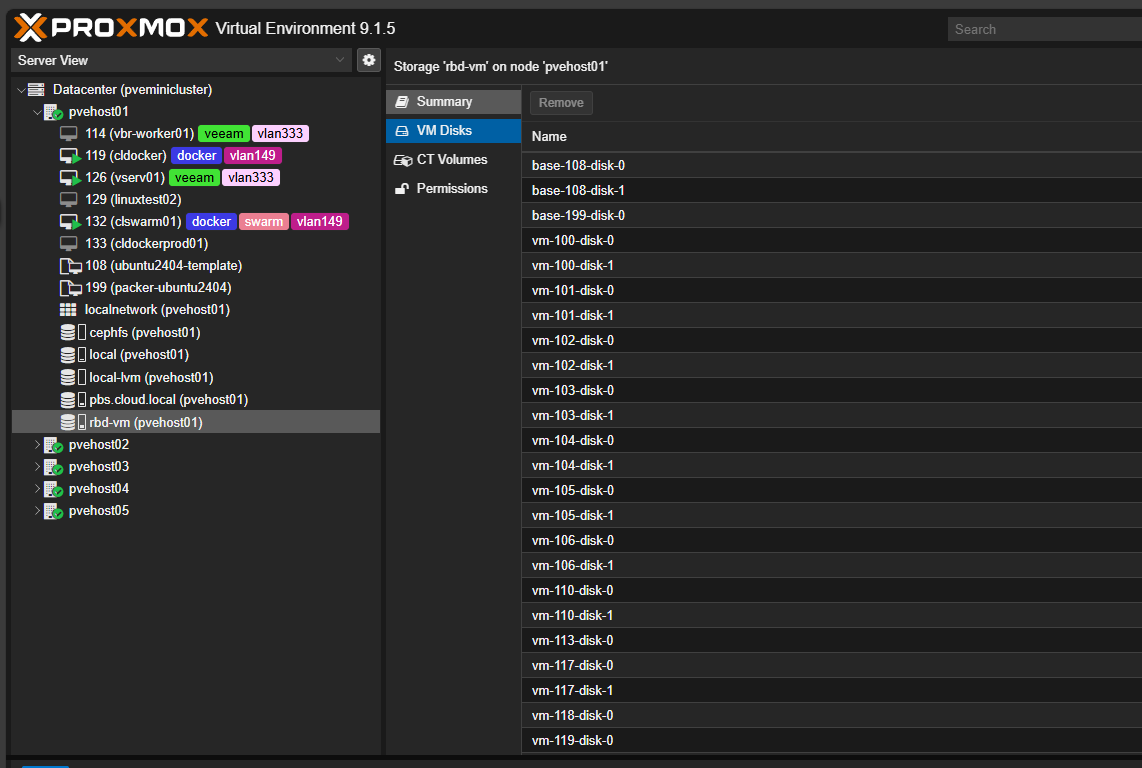Image resolution: width=1142 pixels, height=768 pixels.
Task: Click the local-lvm storage icon
Action: (73, 377)
